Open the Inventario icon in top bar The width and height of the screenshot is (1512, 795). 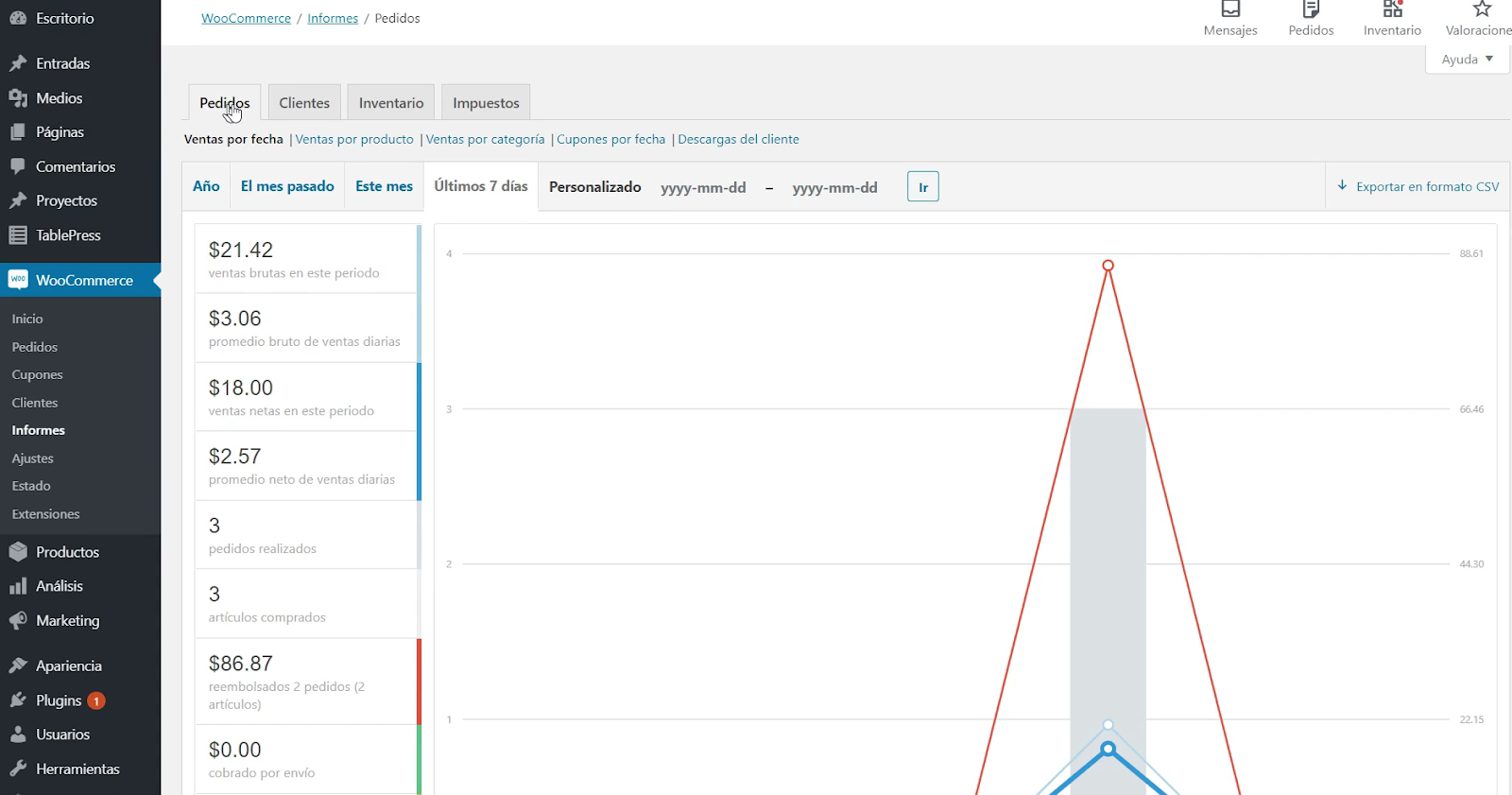1393,9
